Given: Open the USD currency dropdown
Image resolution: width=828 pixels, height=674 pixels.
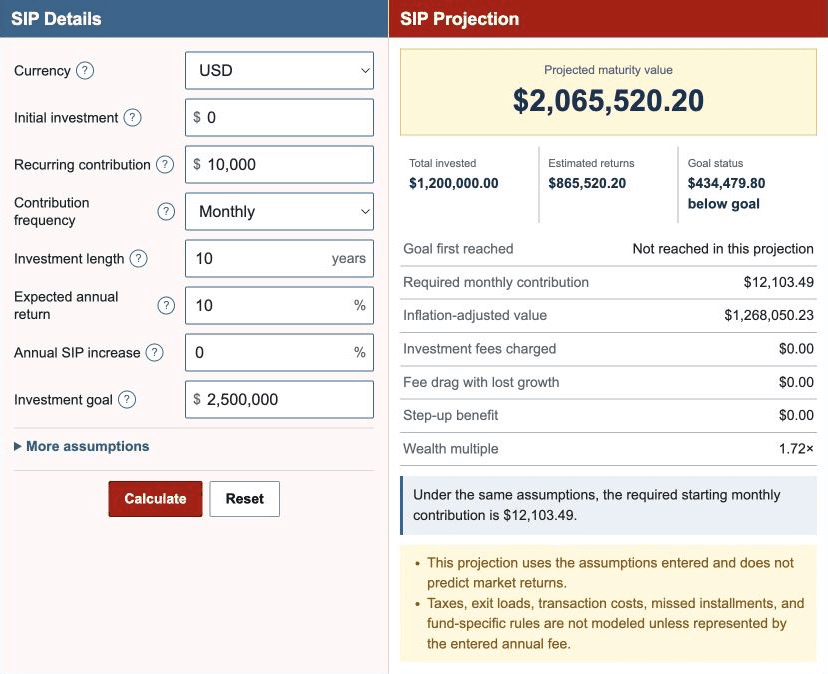Looking at the screenshot, I should (279, 70).
